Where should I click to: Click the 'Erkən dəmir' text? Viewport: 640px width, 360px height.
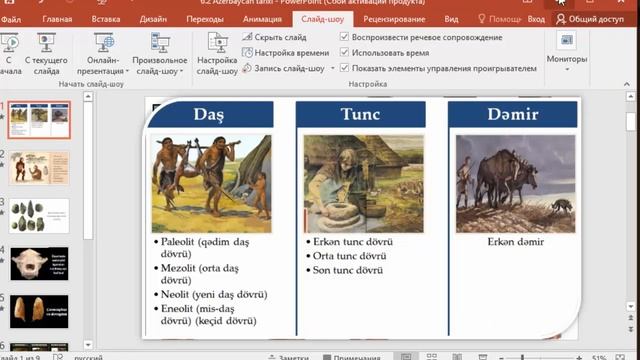(516, 242)
